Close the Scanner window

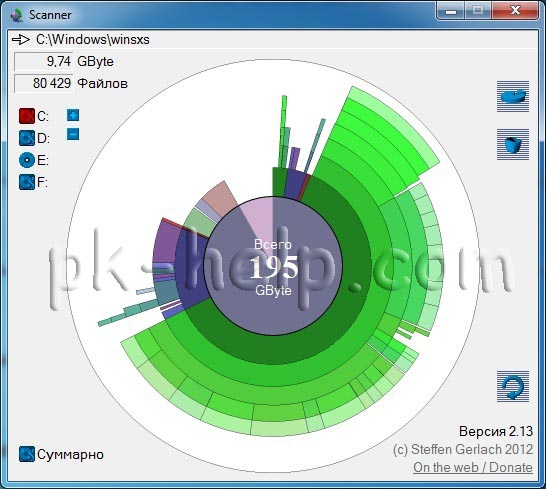515,10
